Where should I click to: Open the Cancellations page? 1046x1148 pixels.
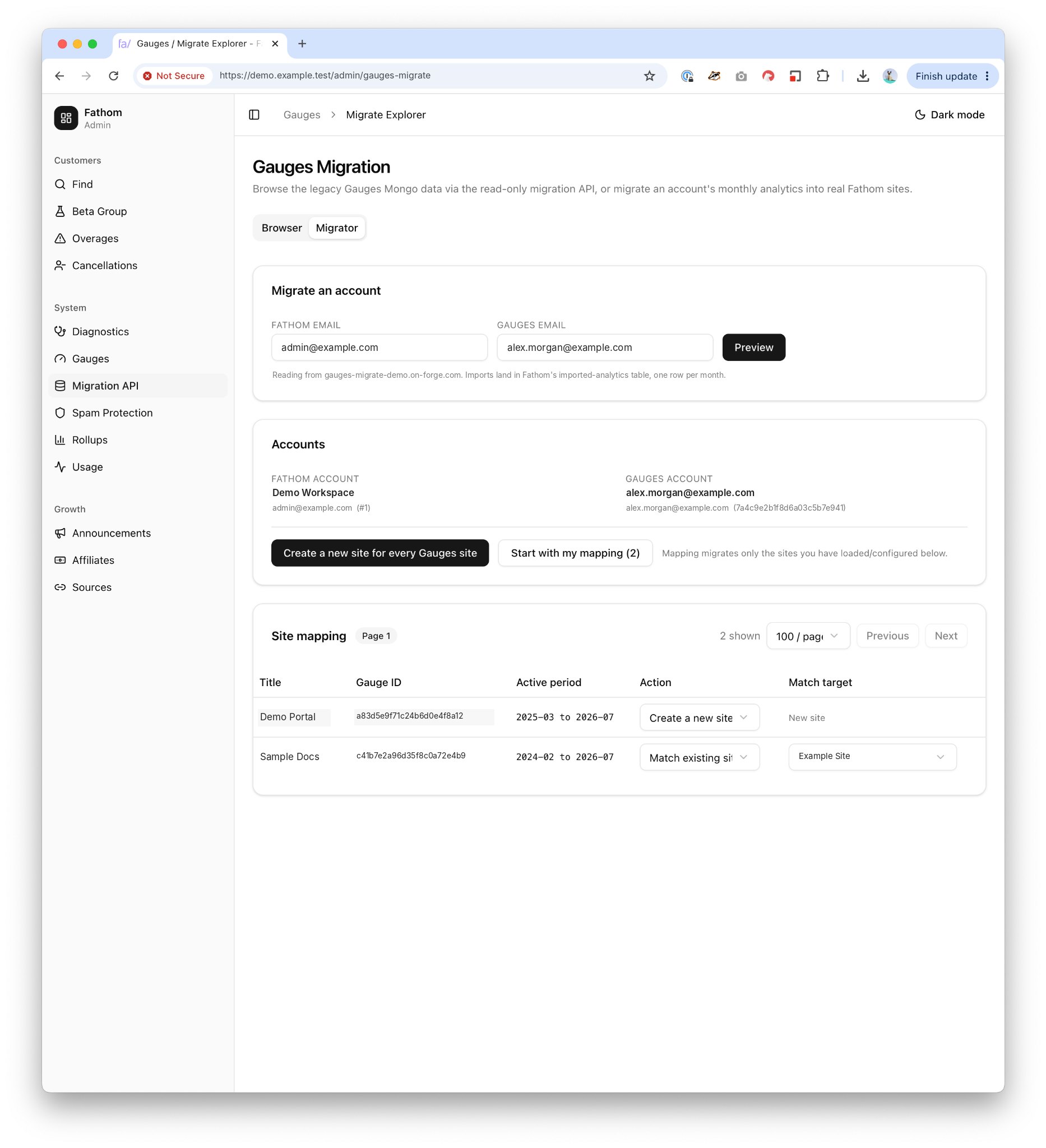(138, 265)
